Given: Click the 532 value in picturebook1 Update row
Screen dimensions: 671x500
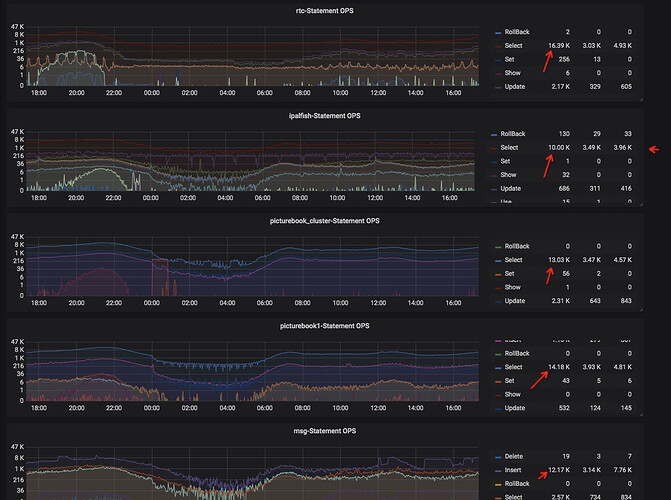Looking at the screenshot, I should [x=564, y=408].
